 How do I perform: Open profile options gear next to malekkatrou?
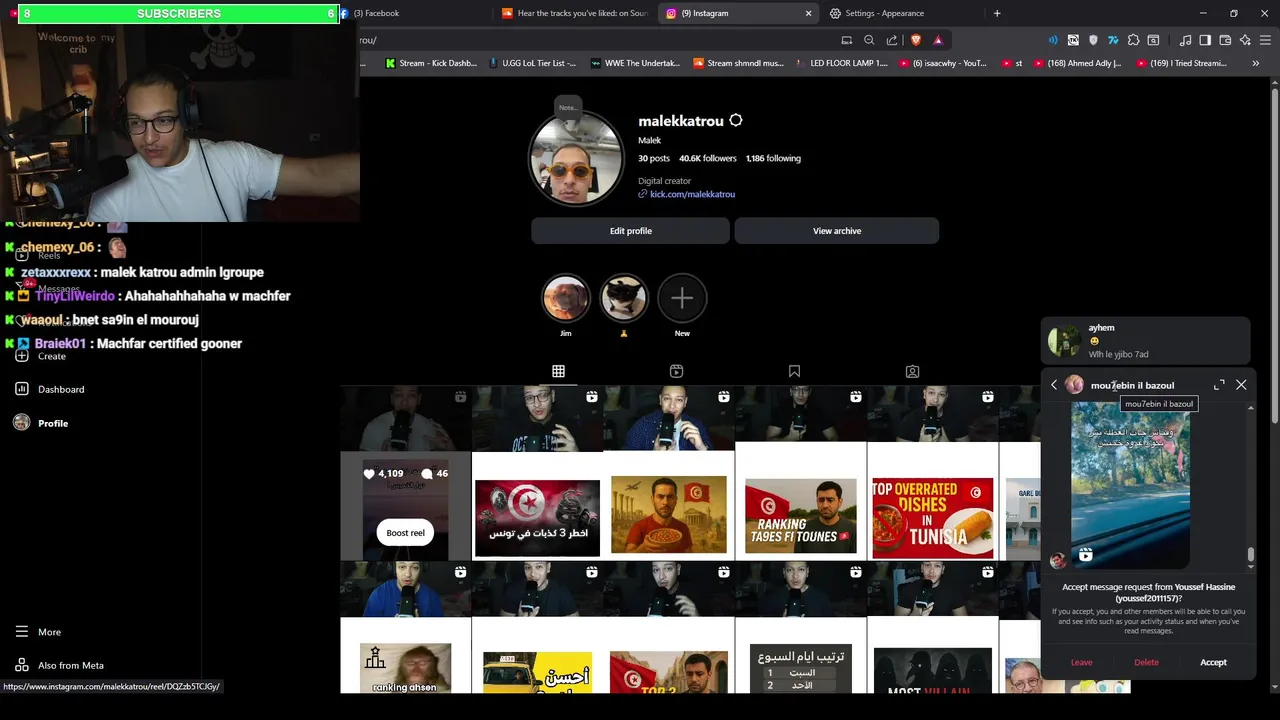[736, 120]
